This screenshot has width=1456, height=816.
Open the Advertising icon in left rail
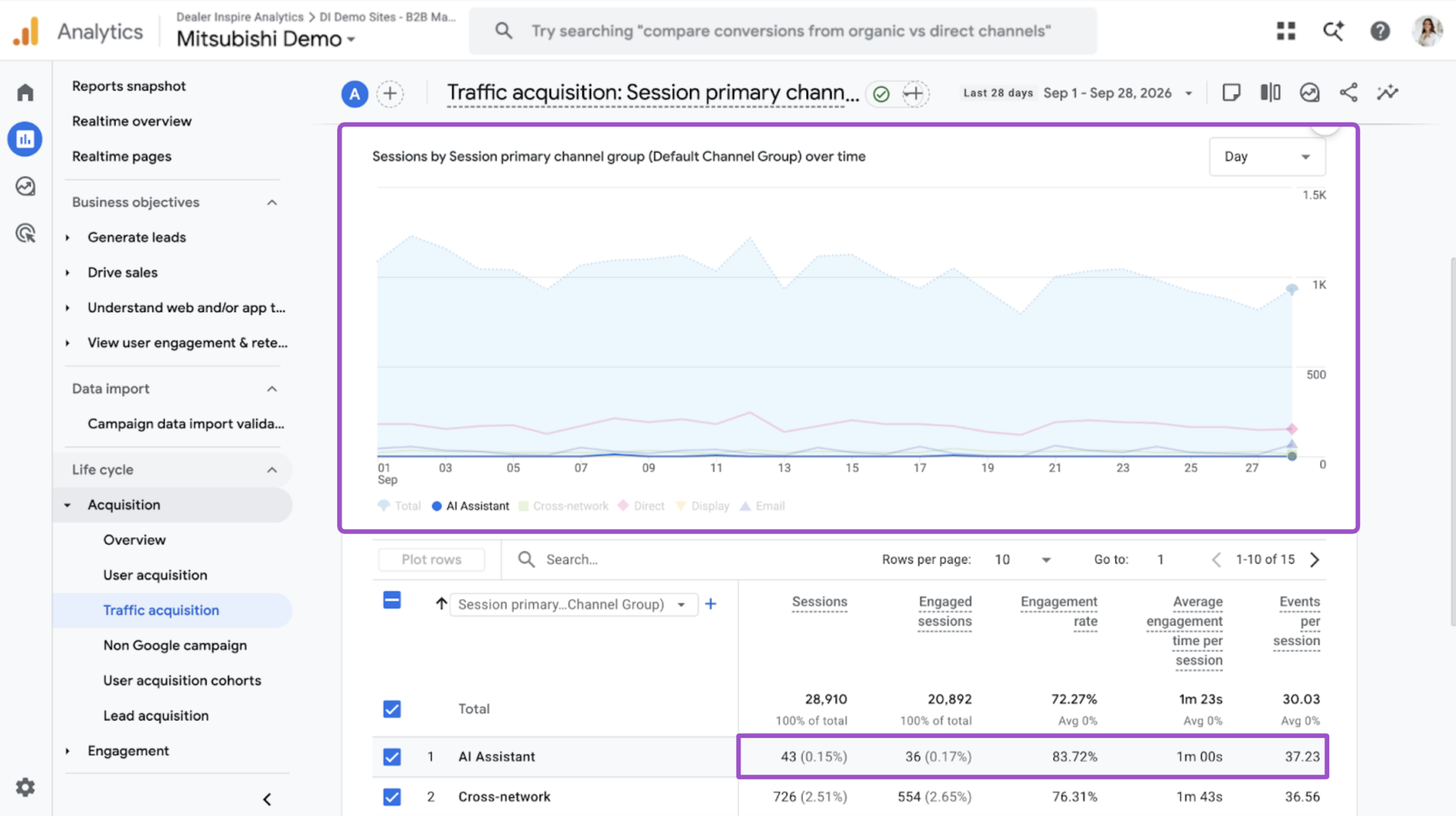point(25,233)
